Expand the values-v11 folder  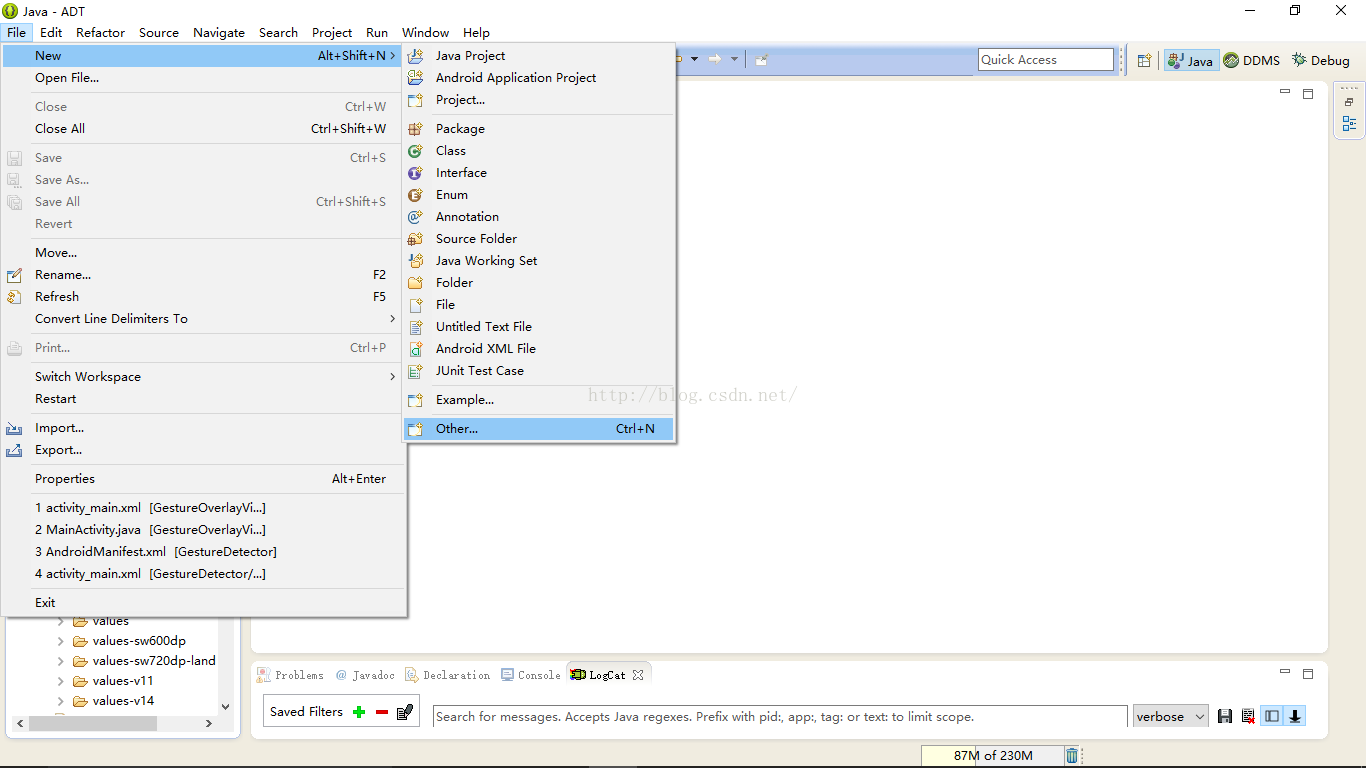60,681
